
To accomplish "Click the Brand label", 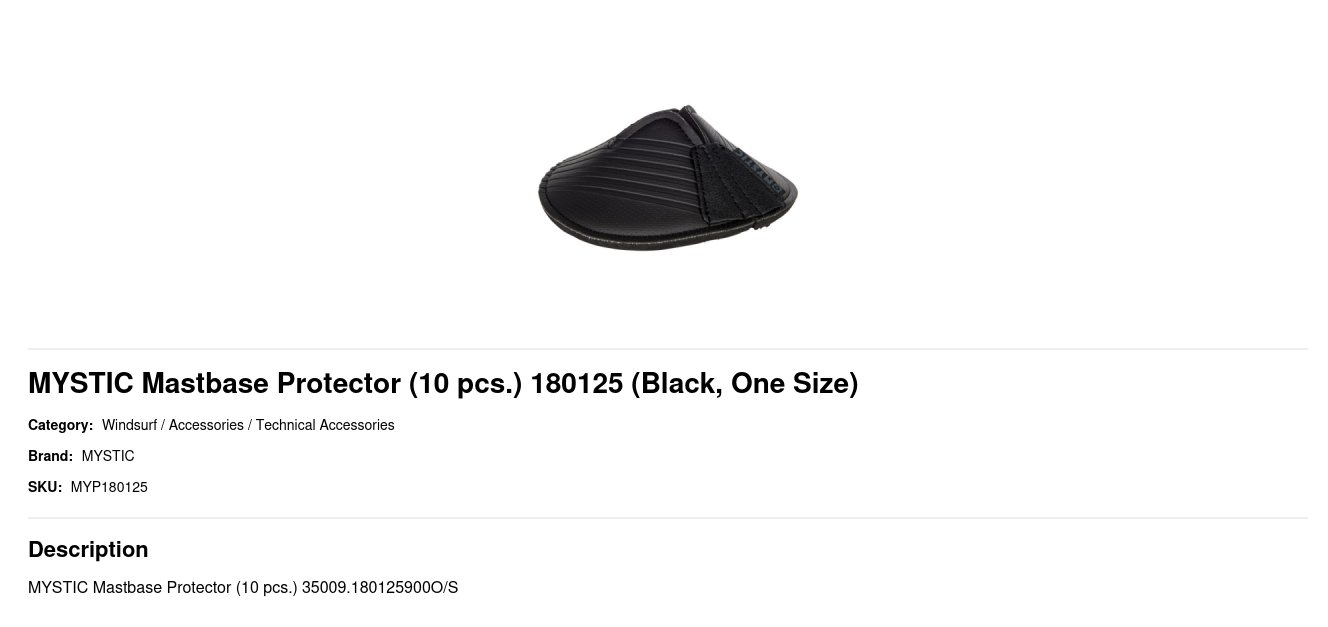I will 50,456.
